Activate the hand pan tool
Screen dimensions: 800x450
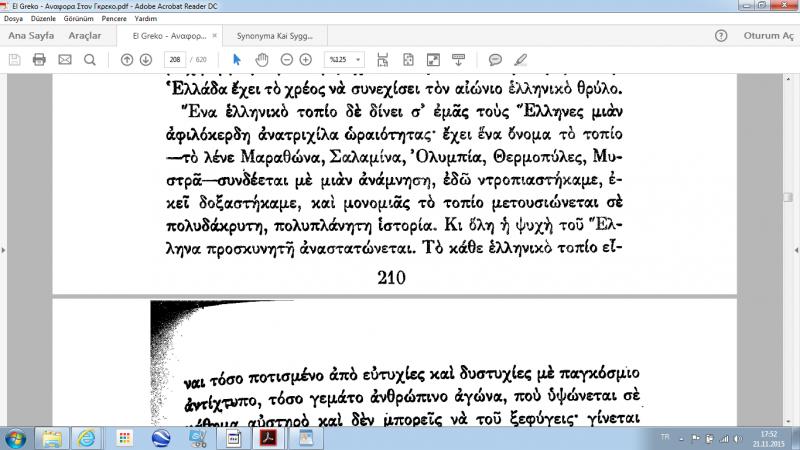click(x=262, y=60)
